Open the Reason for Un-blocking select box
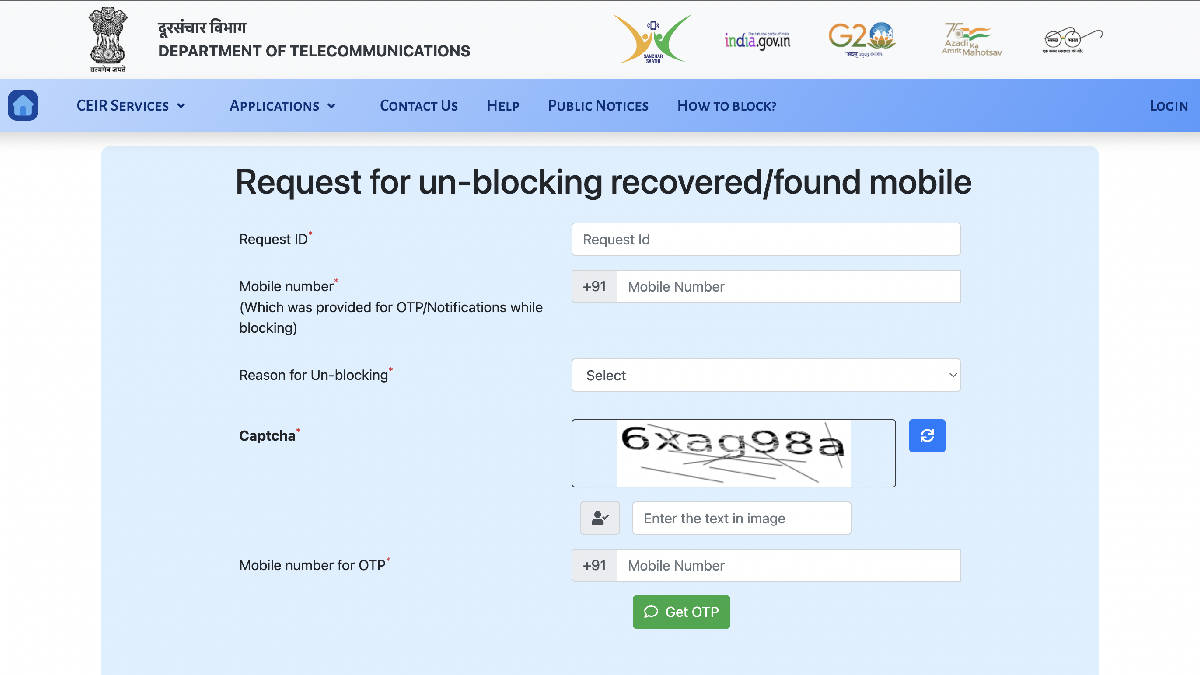 pyautogui.click(x=766, y=375)
